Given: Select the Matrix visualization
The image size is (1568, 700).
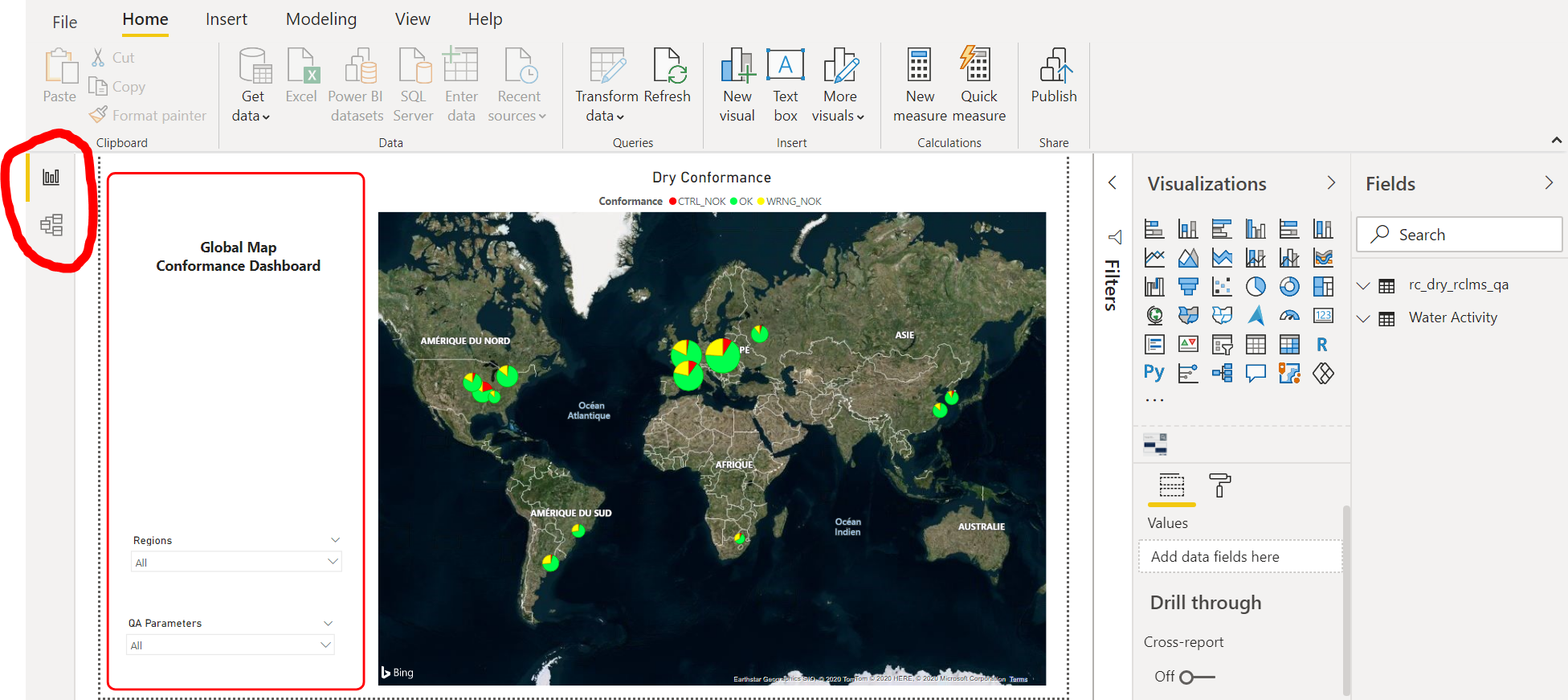Looking at the screenshot, I should 1289,344.
